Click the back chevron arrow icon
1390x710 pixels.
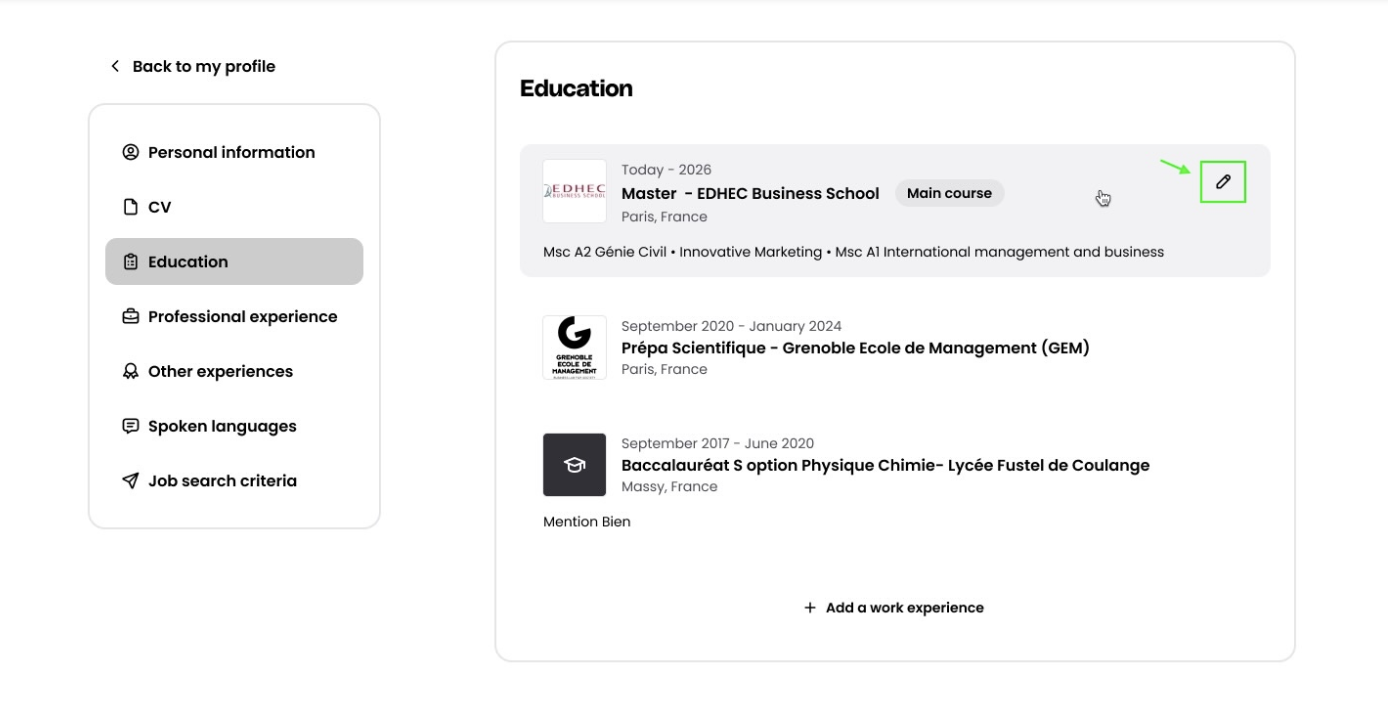pos(115,66)
